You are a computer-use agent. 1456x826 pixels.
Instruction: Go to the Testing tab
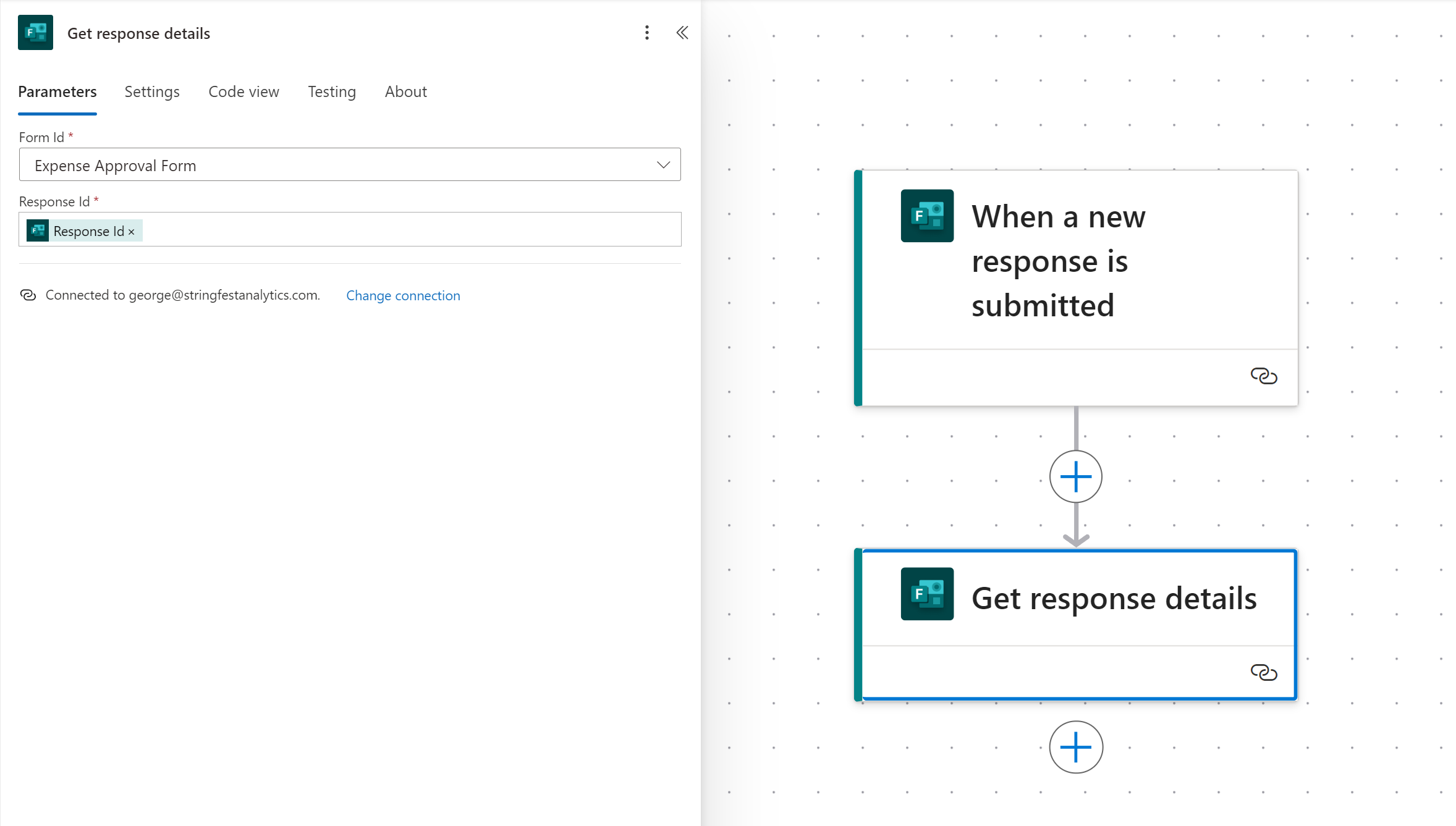pyautogui.click(x=332, y=92)
